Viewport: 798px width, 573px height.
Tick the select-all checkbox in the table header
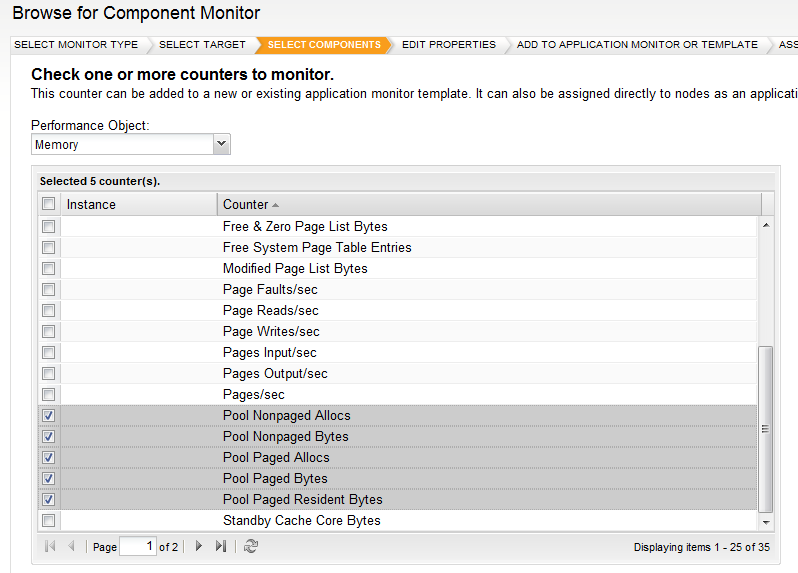click(x=48, y=204)
